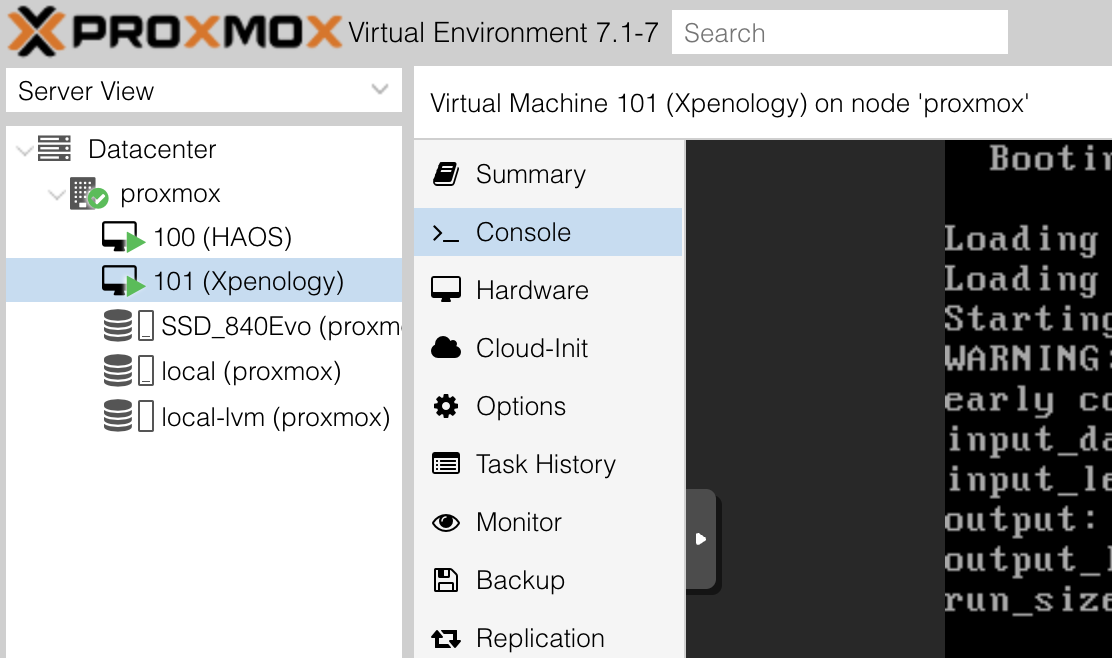Viewport: 1112px width, 658px height.
Task: Click the running VM icon for 100 (HAOS)
Action: [123, 238]
